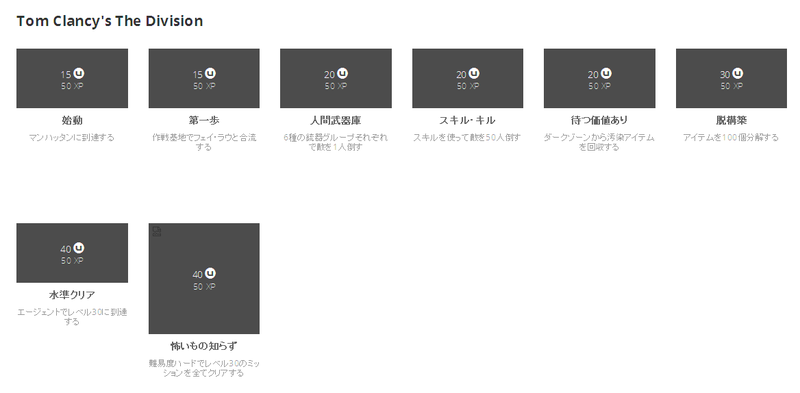This screenshot has width=800, height=393.
Task: Click the Uplay coin icon on 人間武器庫 card
Action: tap(342, 73)
